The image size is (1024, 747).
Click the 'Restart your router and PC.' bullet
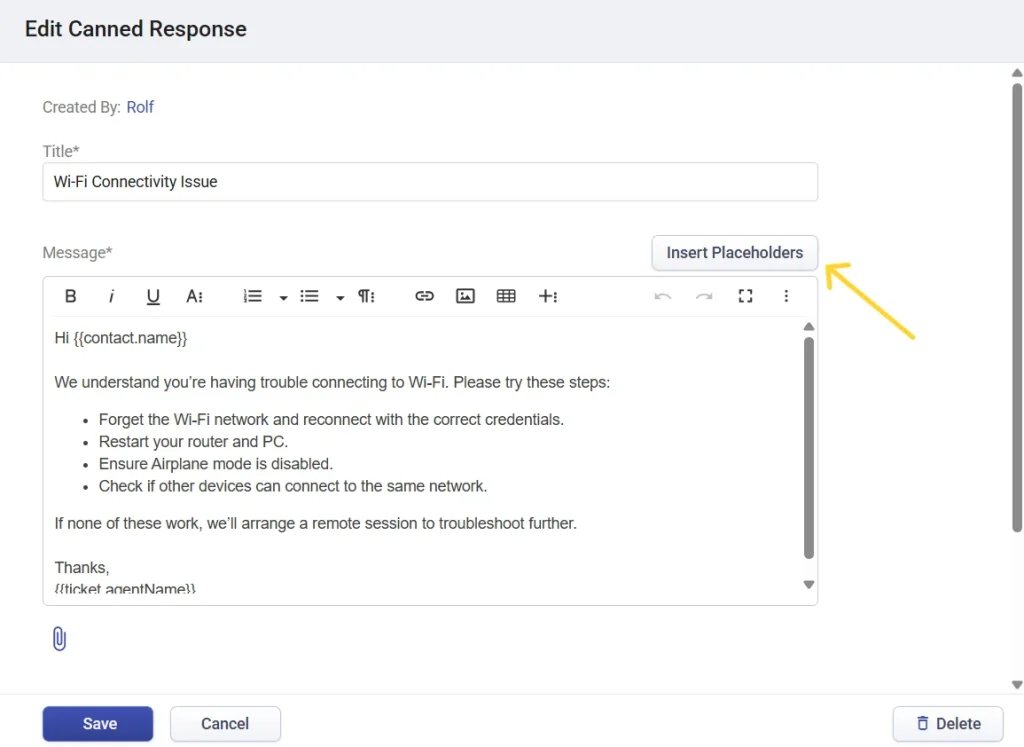click(x=193, y=442)
